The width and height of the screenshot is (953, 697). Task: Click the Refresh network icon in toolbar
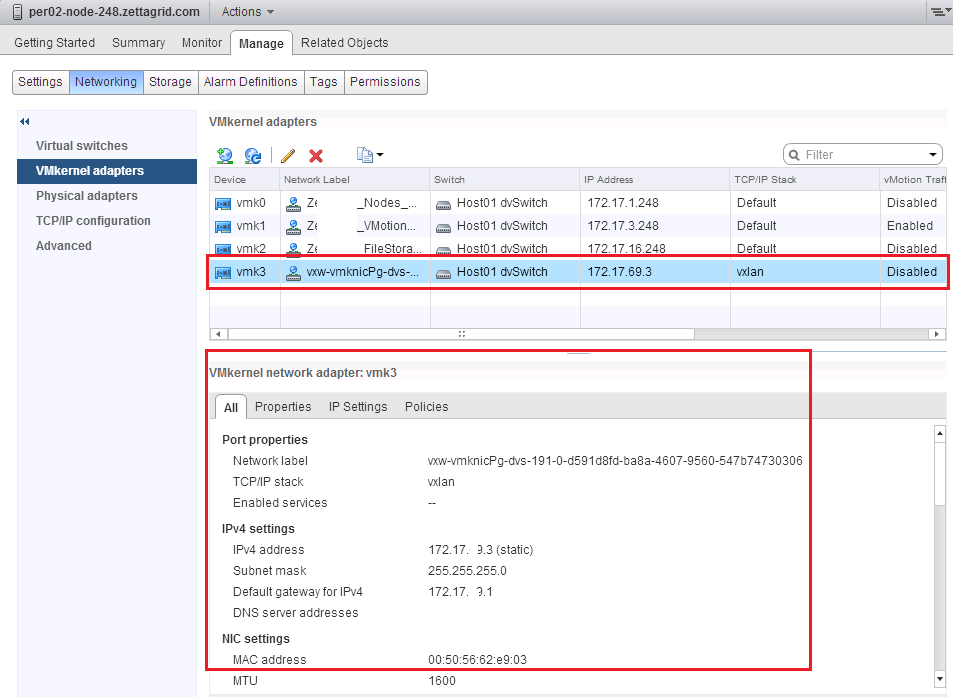pos(253,156)
